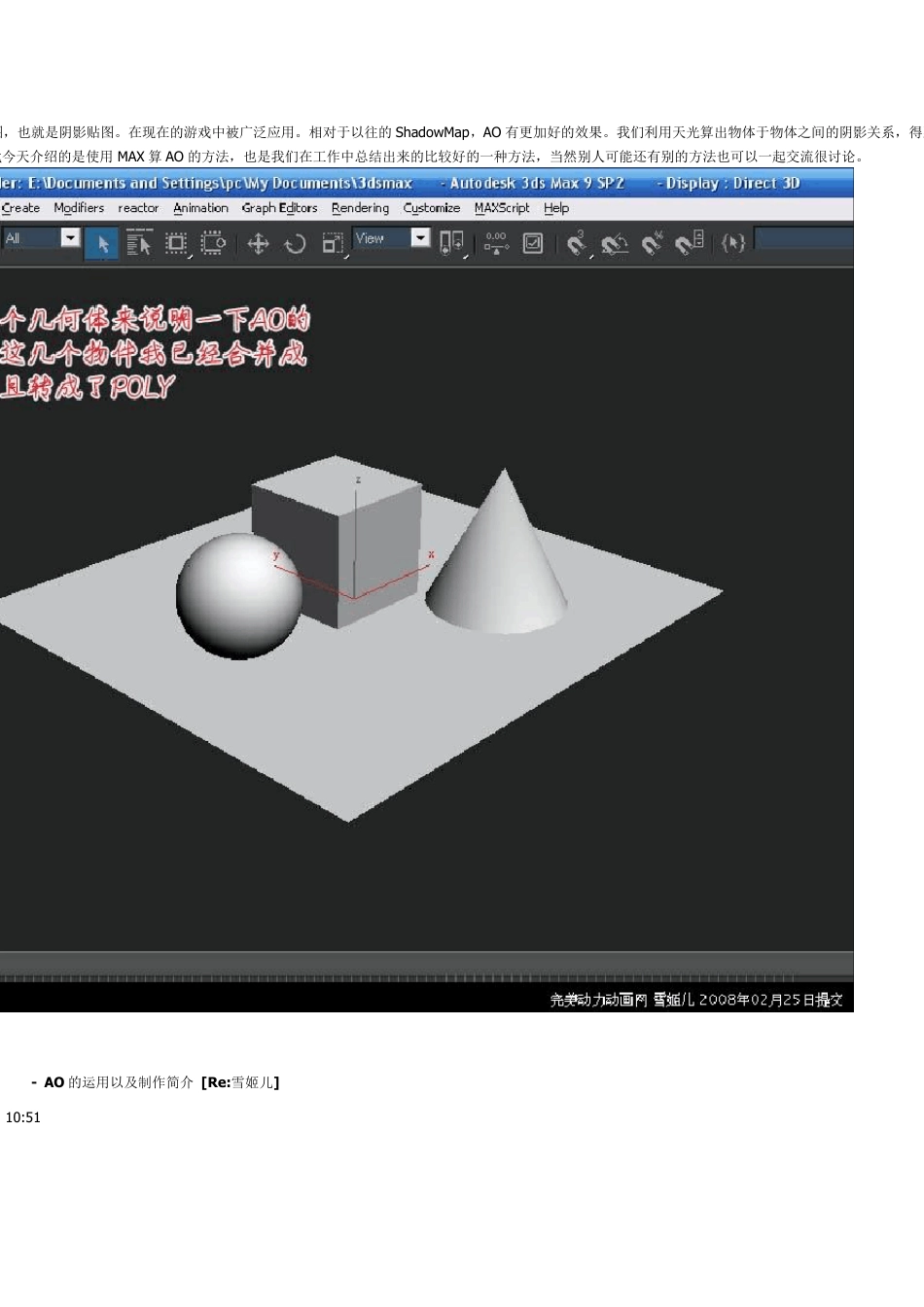Open the Animation menu
This screenshot has height=1307, width=924.
(x=200, y=208)
